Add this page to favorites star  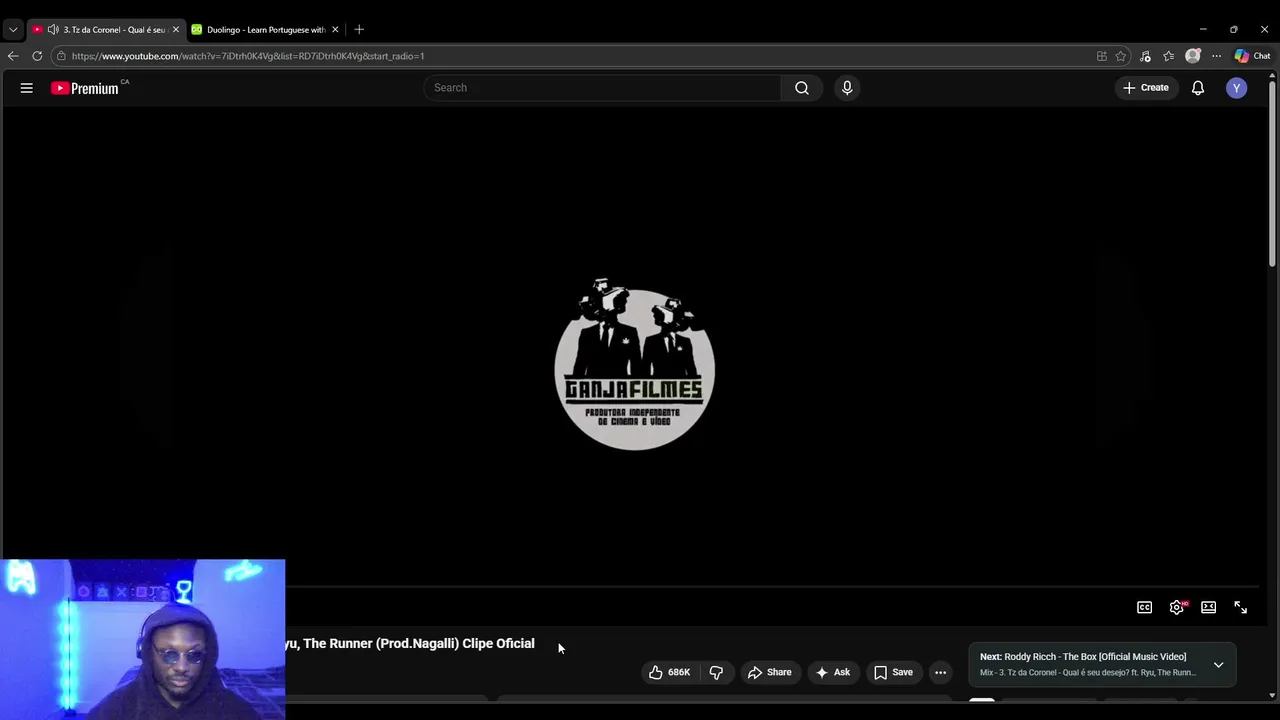pyautogui.click(x=1121, y=56)
